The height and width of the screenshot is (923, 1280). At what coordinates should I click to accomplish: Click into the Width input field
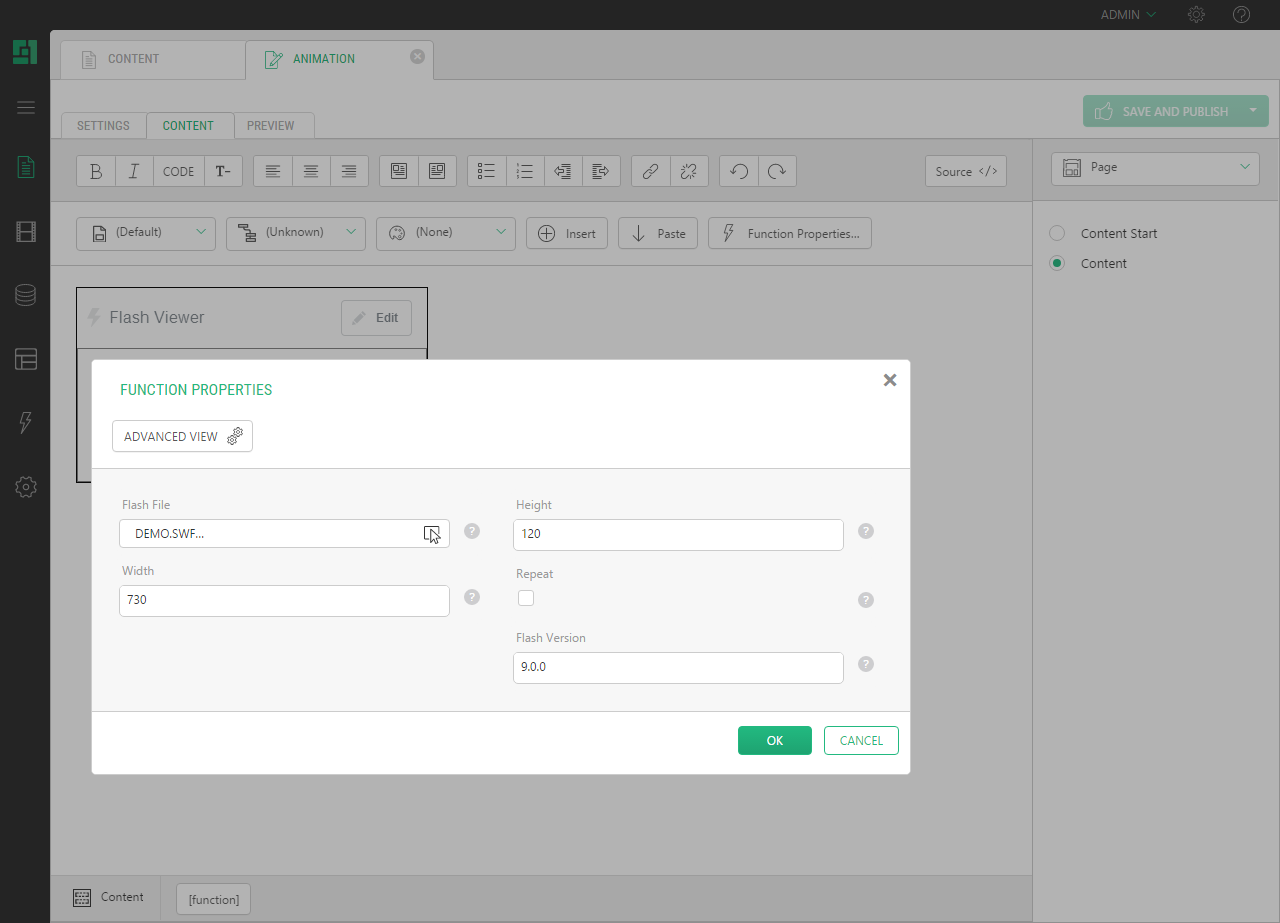click(284, 601)
